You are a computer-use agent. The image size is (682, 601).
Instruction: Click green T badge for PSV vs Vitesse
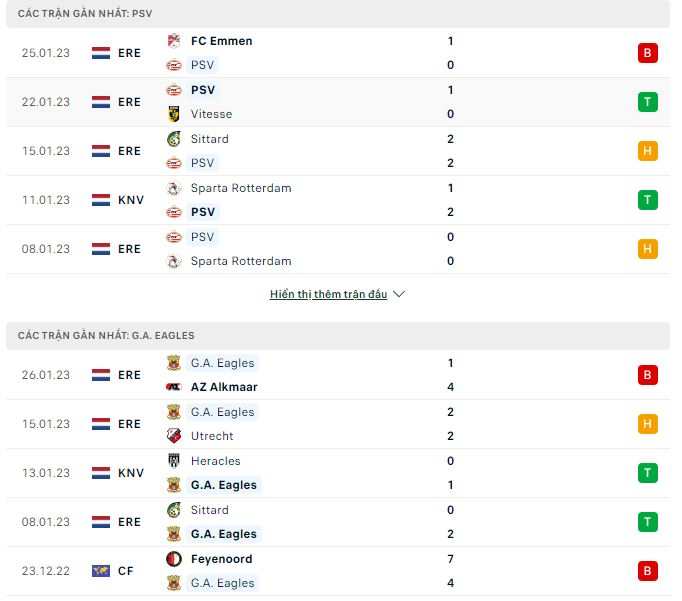tap(647, 102)
